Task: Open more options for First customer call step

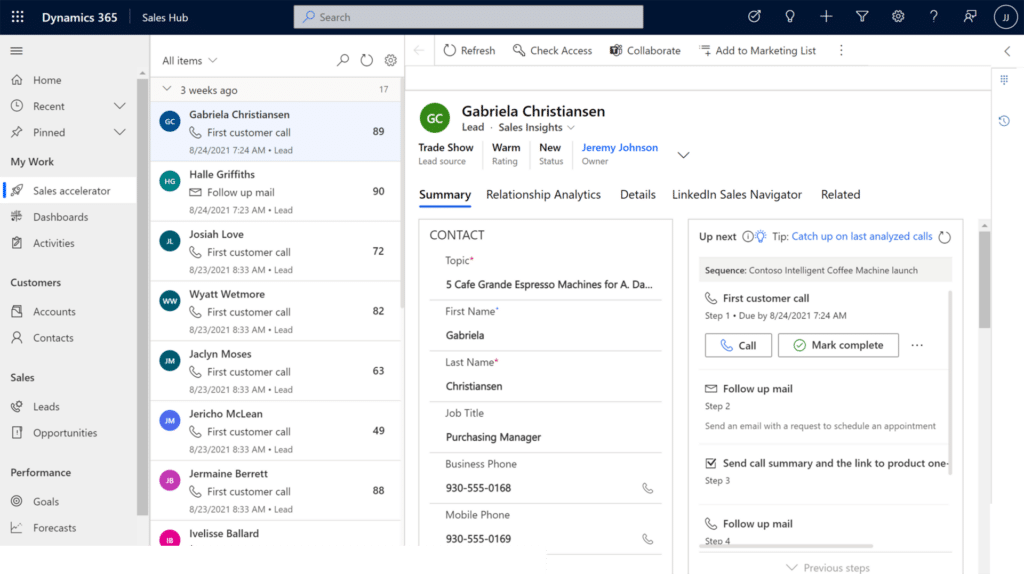Action: pos(917,345)
